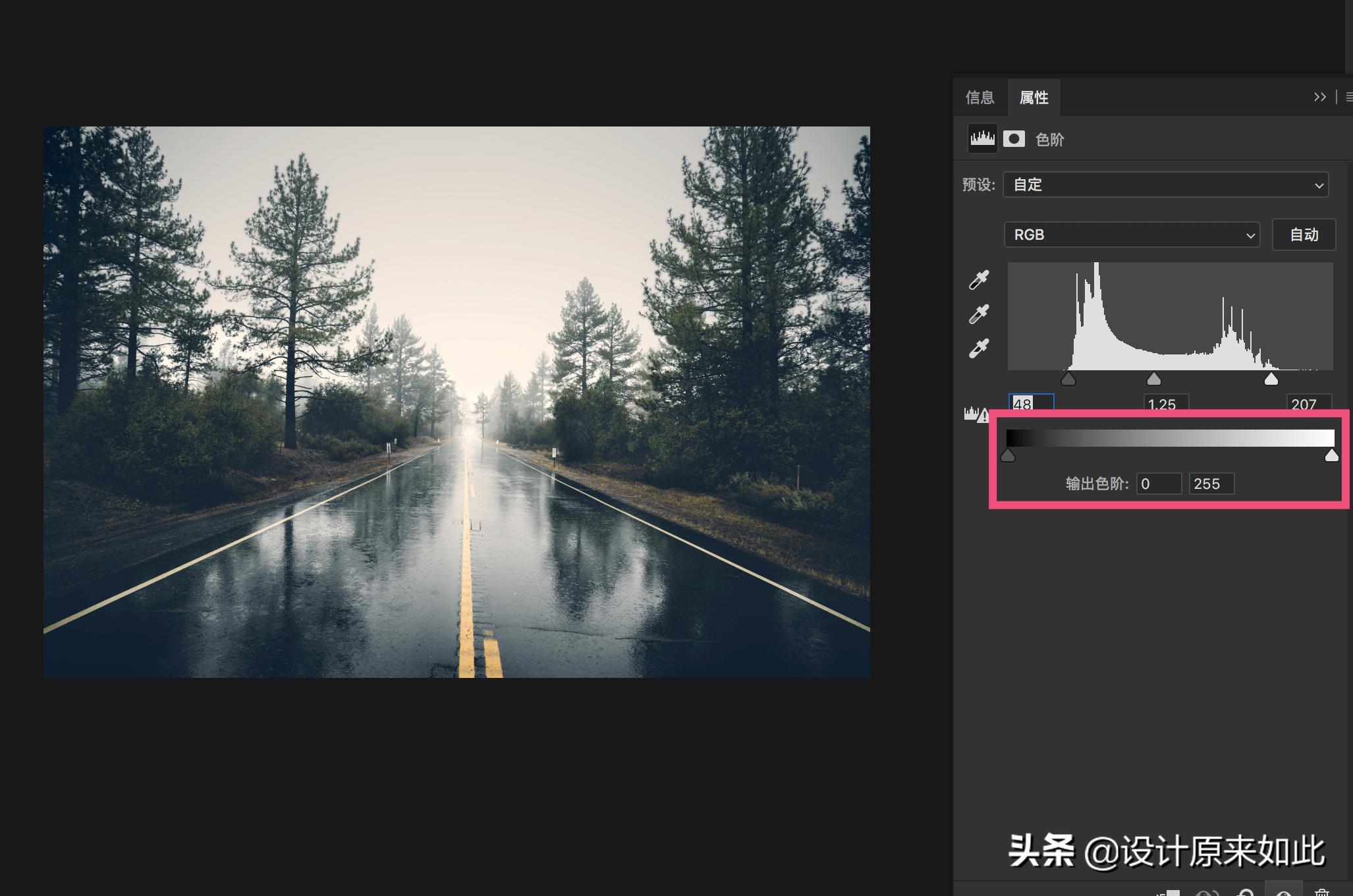Screen dimensions: 1353x896
Task: Select the 属性 tab
Action: 1034,98
